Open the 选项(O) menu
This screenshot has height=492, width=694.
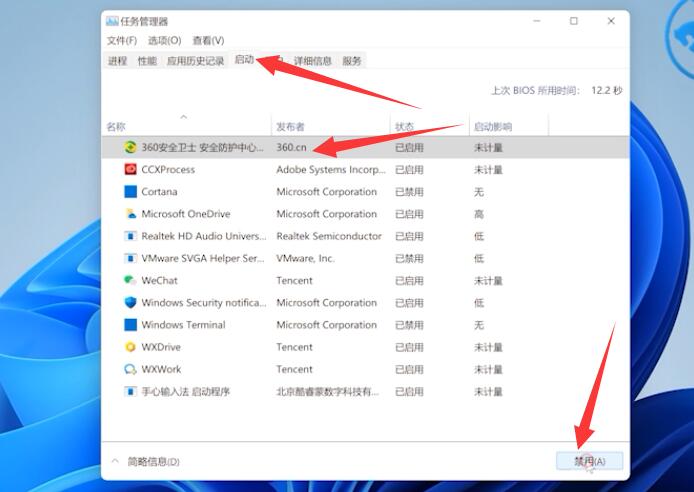(x=165, y=40)
